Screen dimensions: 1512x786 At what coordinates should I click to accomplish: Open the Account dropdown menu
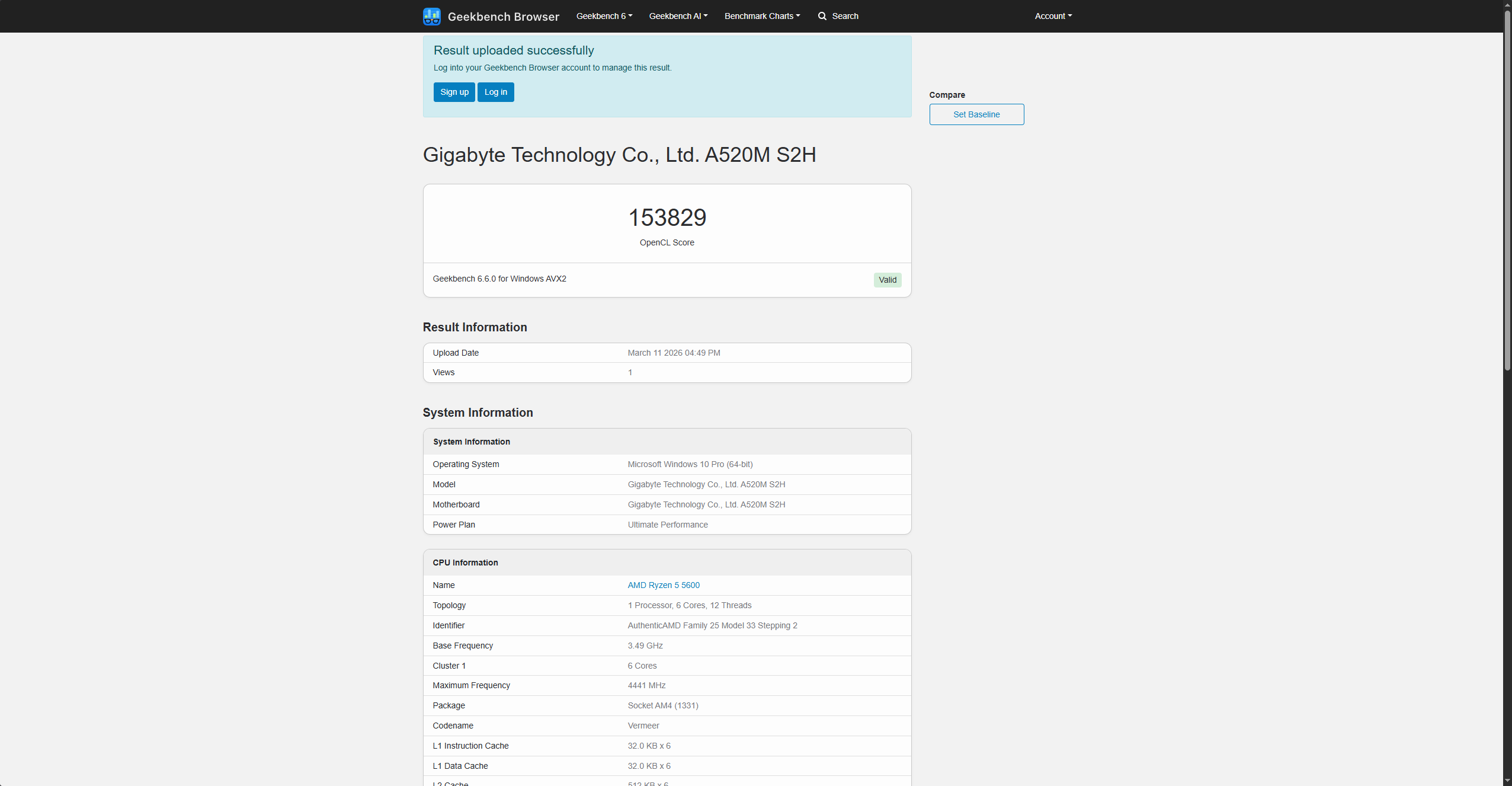tap(1052, 16)
